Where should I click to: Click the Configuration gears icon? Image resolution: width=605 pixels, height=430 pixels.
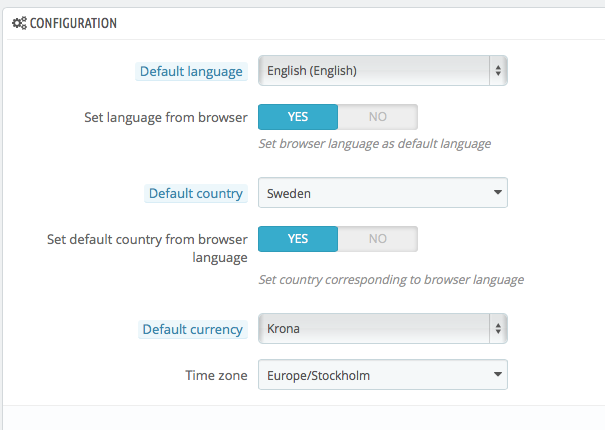tap(19, 23)
